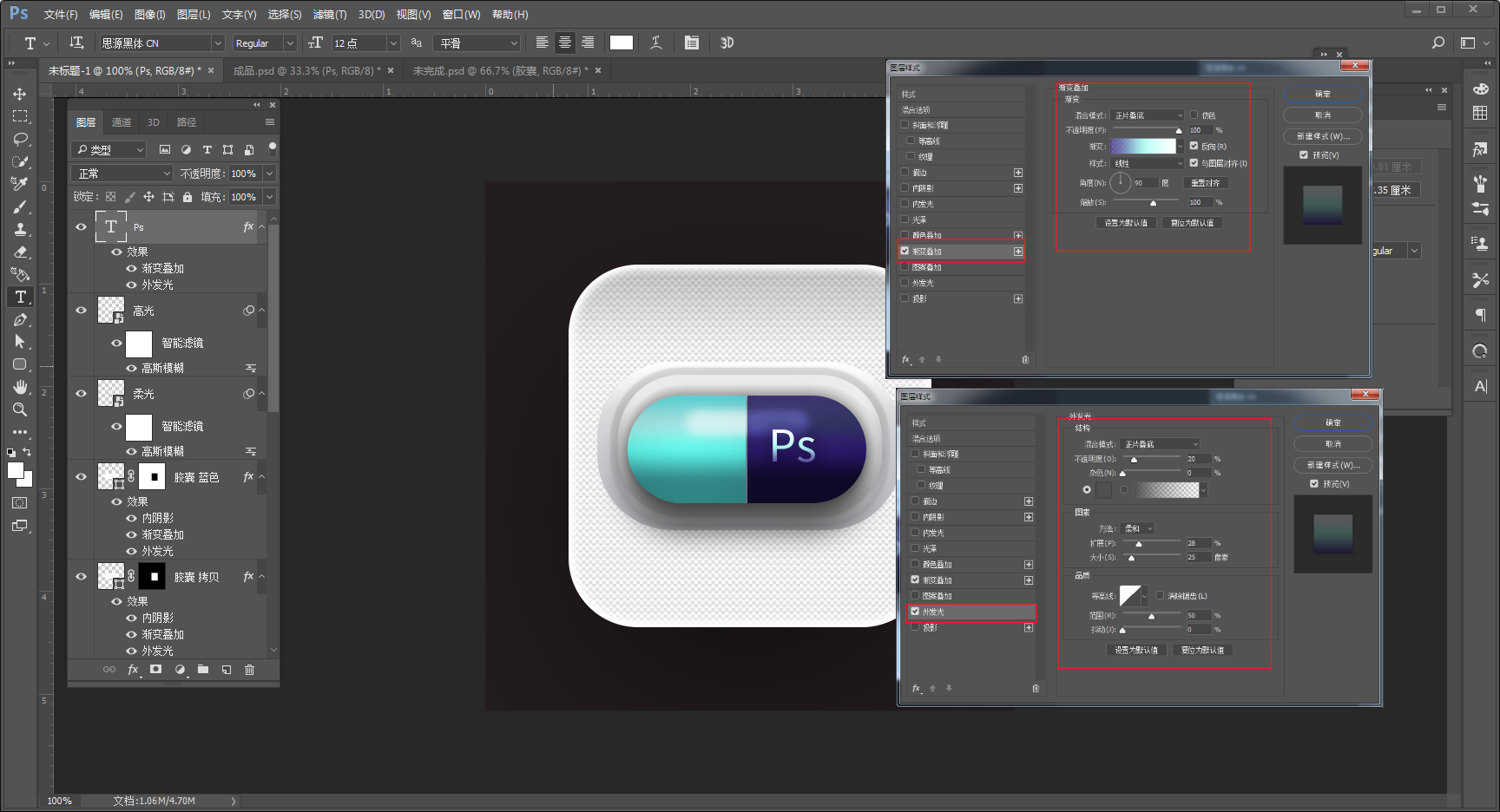This screenshot has width=1500, height=812.
Task: Select the Move tool
Action: click(19, 94)
